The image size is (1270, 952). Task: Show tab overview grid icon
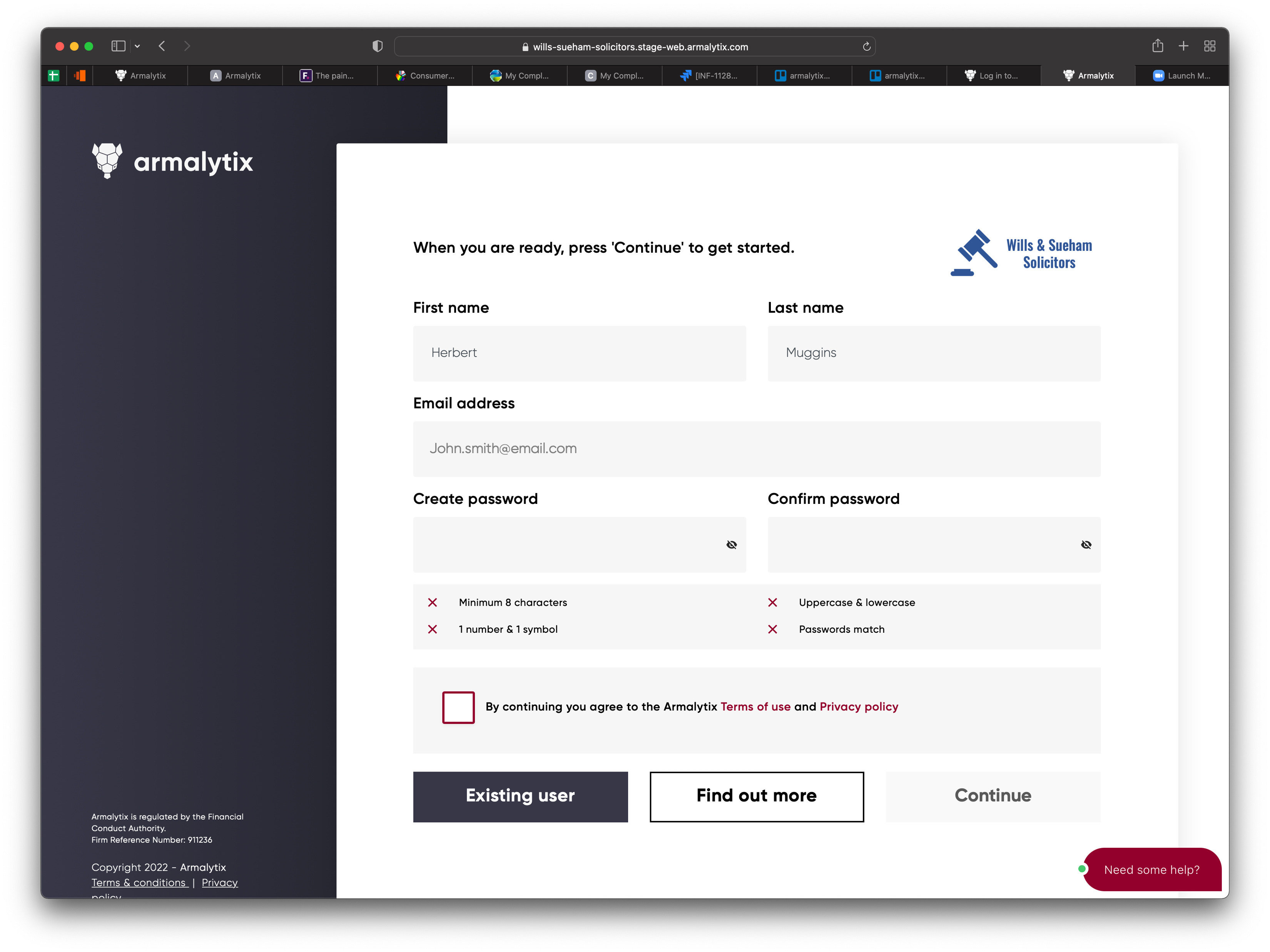pos(1210,46)
